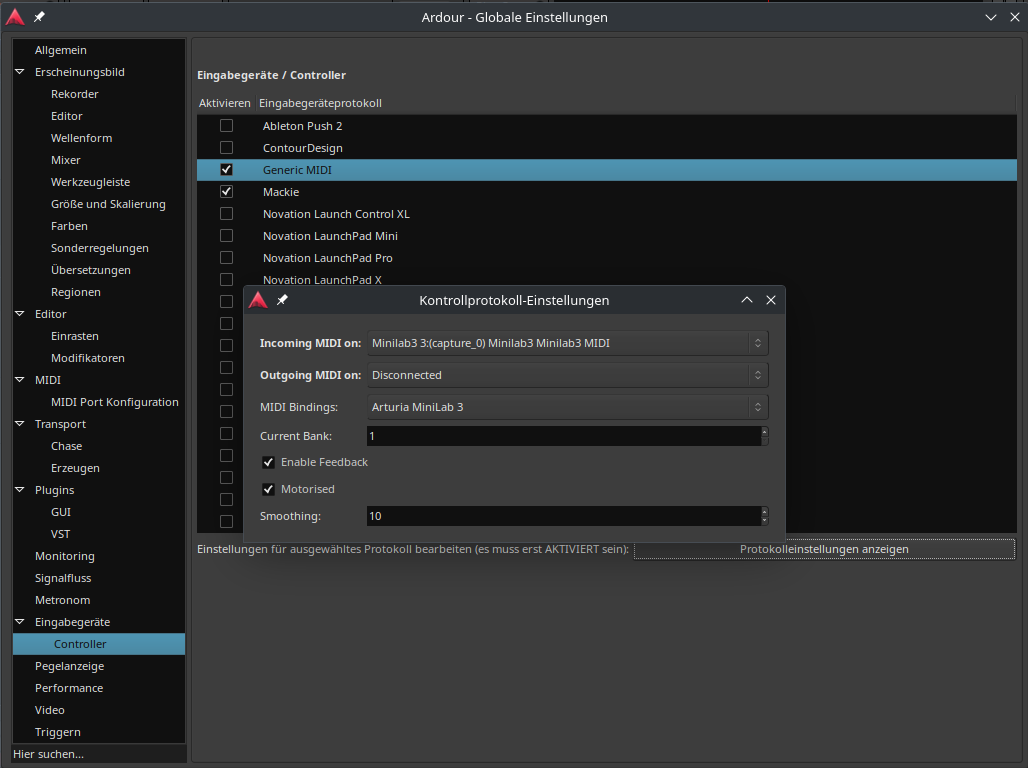The image size is (1028, 768).
Task: Show the Protokolleinstellungen anzeigen dialog
Action: tap(824, 550)
